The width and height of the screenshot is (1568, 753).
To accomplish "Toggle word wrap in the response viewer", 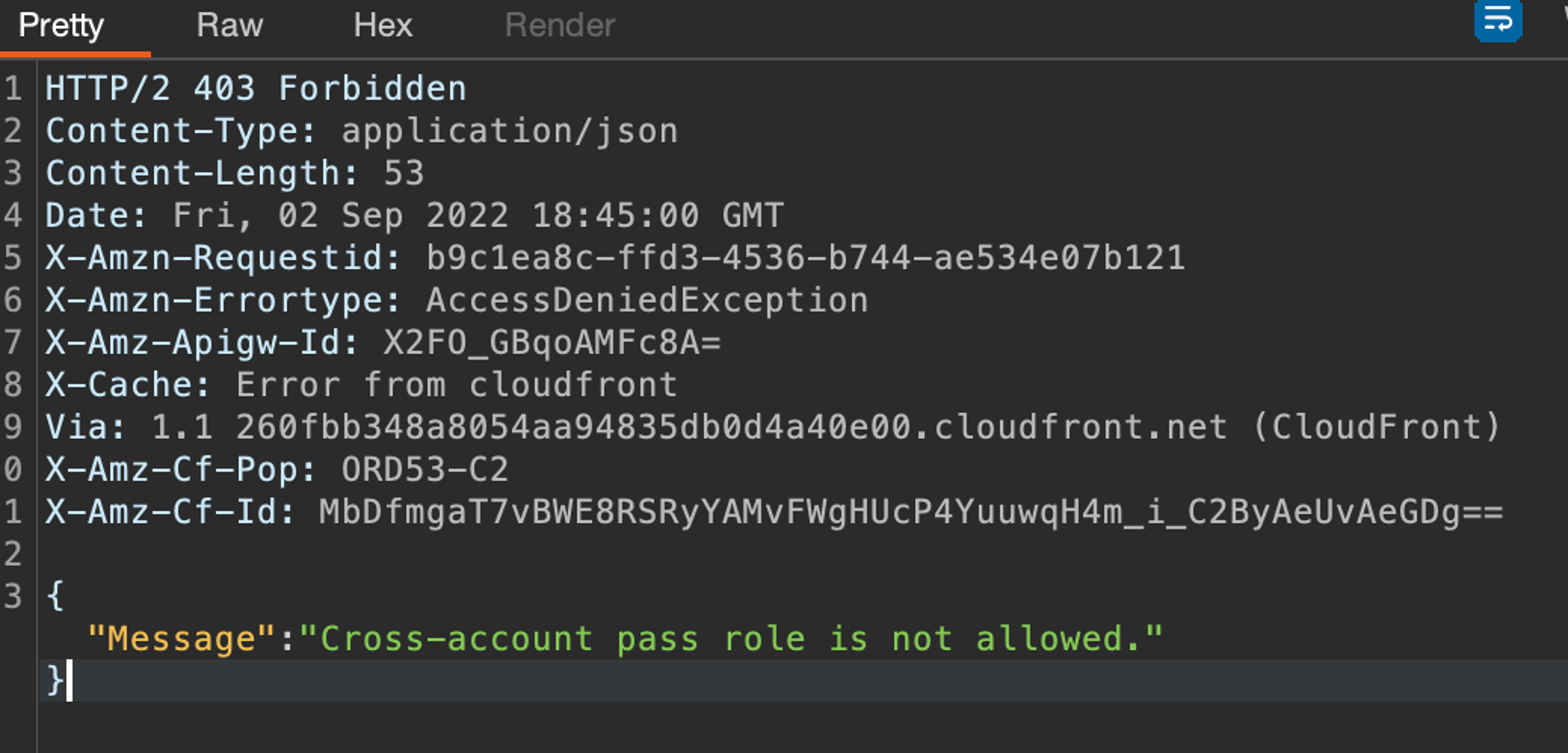I will [1497, 22].
